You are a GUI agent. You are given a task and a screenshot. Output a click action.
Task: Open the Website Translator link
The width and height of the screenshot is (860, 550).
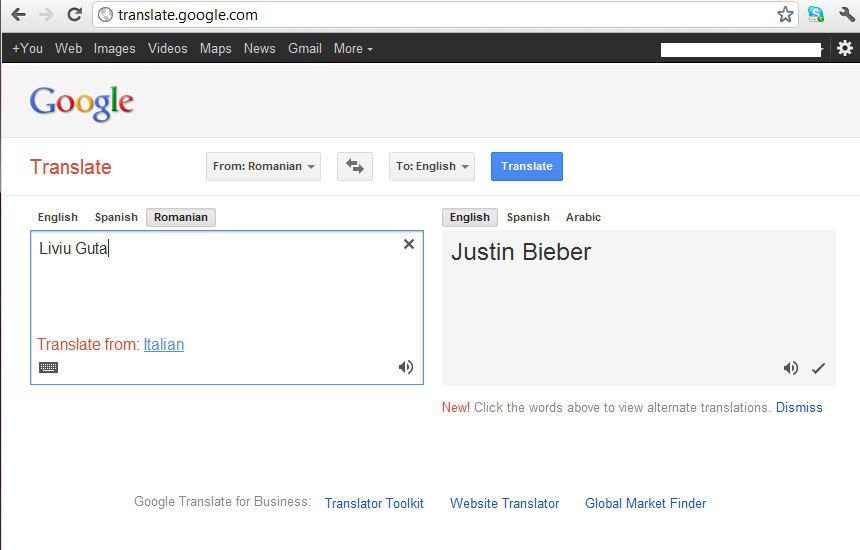coord(505,503)
